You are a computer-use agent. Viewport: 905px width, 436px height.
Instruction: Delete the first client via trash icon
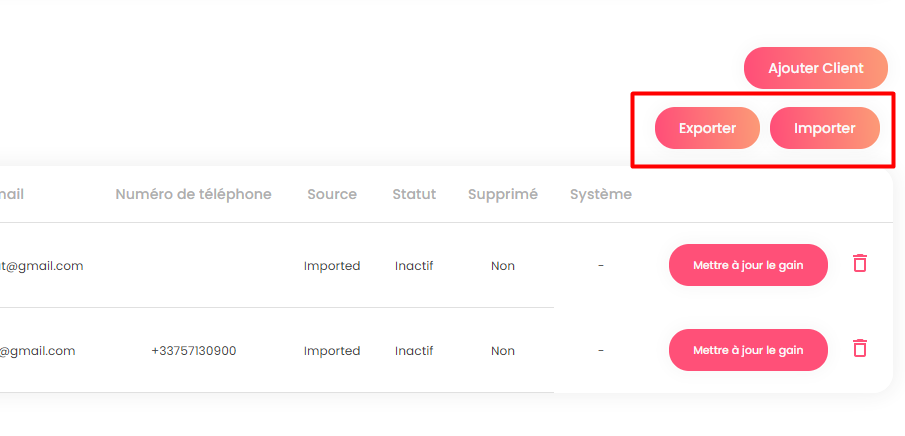860,263
